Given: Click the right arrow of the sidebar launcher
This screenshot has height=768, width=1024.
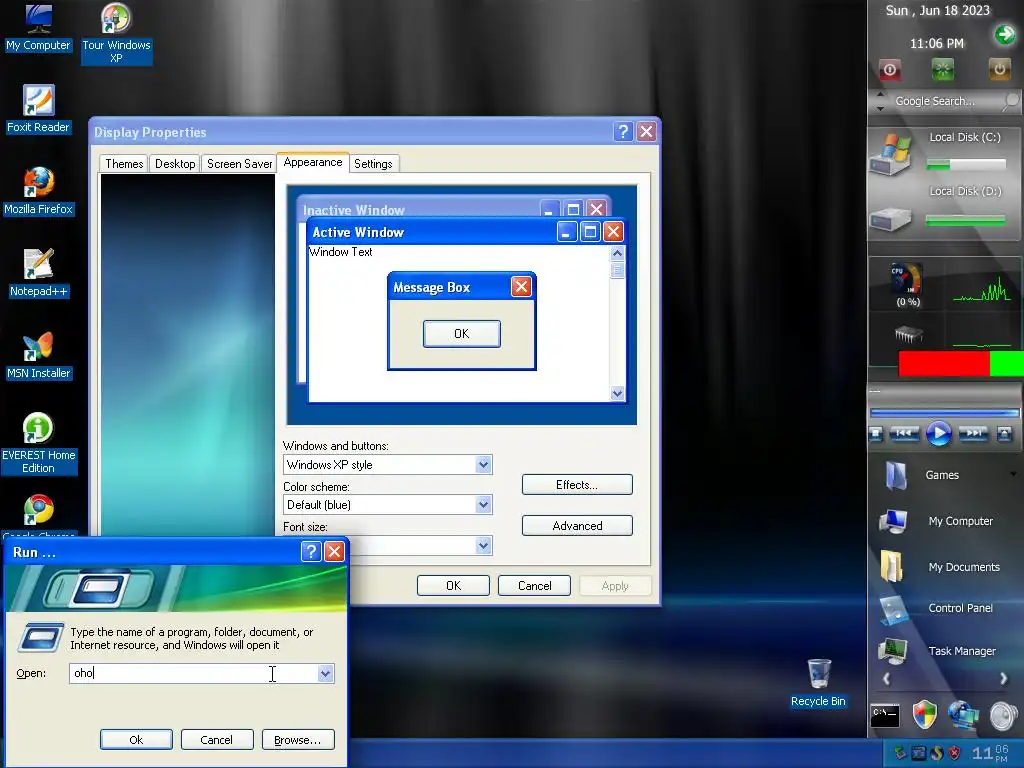Looking at the screenshot, I should click(x=1003, y=679).
